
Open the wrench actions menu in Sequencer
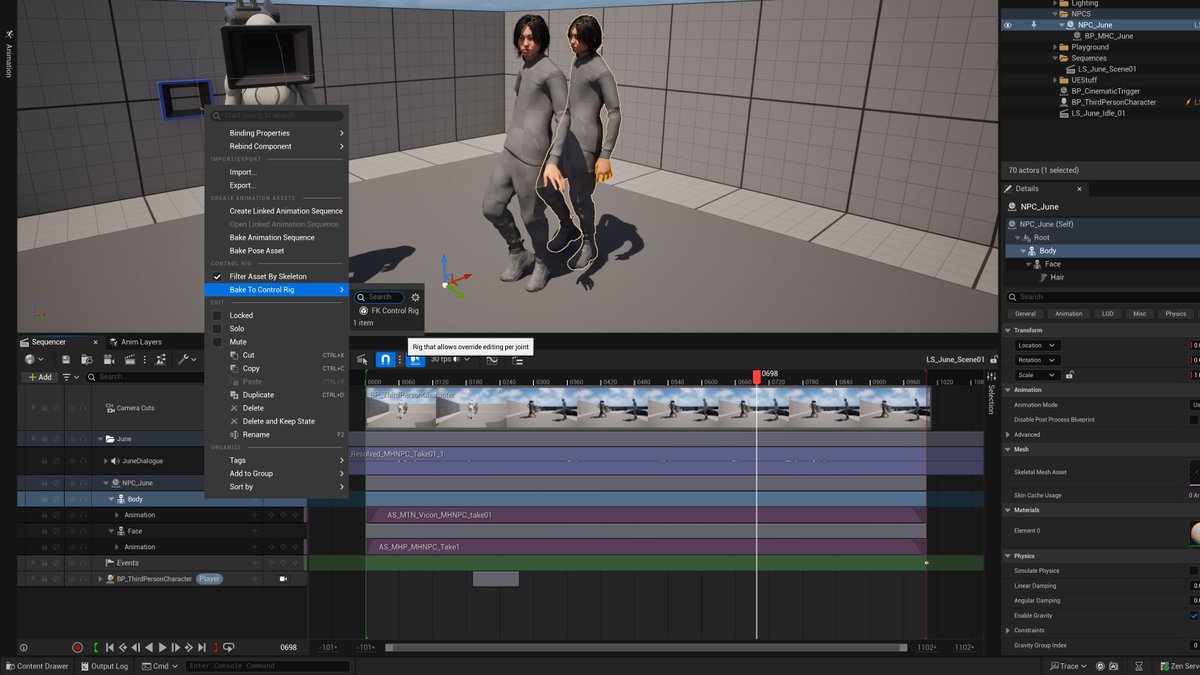point(187,359)
